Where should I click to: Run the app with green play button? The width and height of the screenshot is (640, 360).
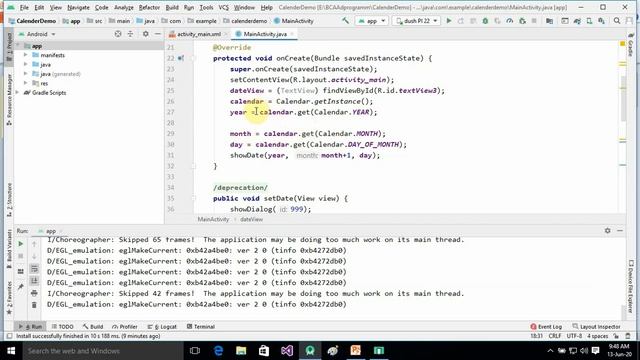pos(449,21)
